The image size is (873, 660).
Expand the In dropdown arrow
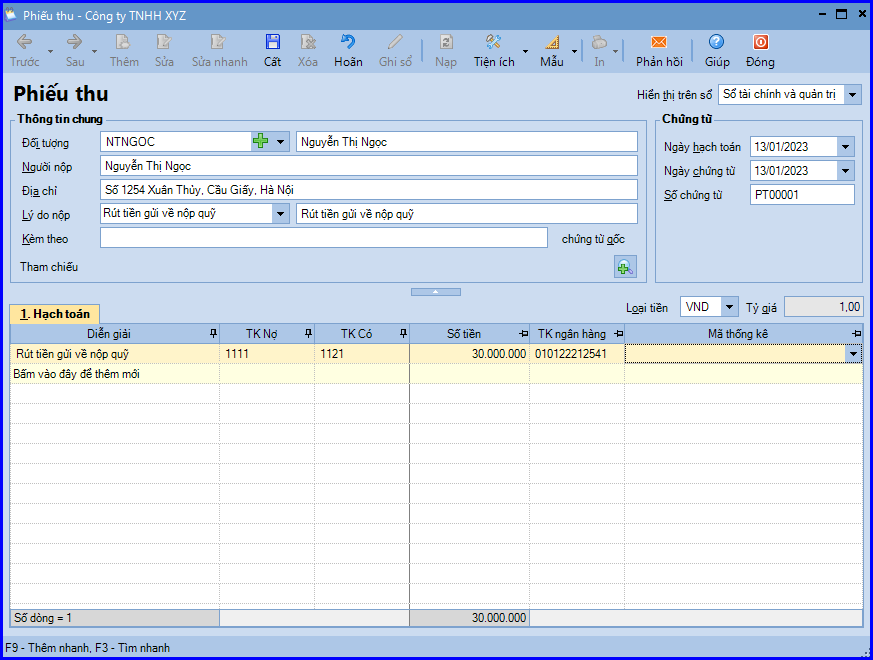click(615, 51)
